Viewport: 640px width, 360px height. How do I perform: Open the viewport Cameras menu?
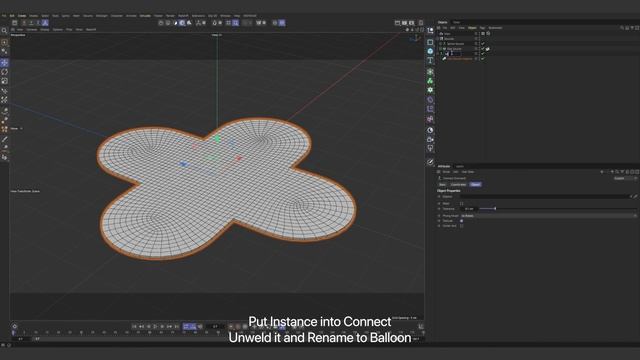[x=31, y=29]
